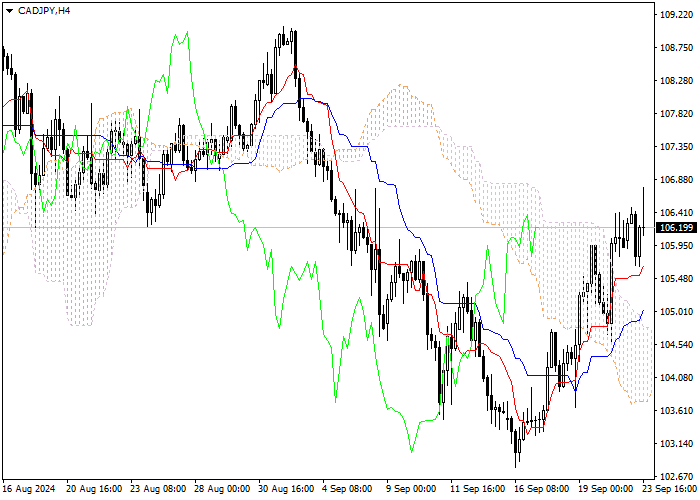Image resolution: width=700 pixels, height=500 pixels.
Task: Click the 4 Sep 08:00 time label
Action: pos(347,489)
